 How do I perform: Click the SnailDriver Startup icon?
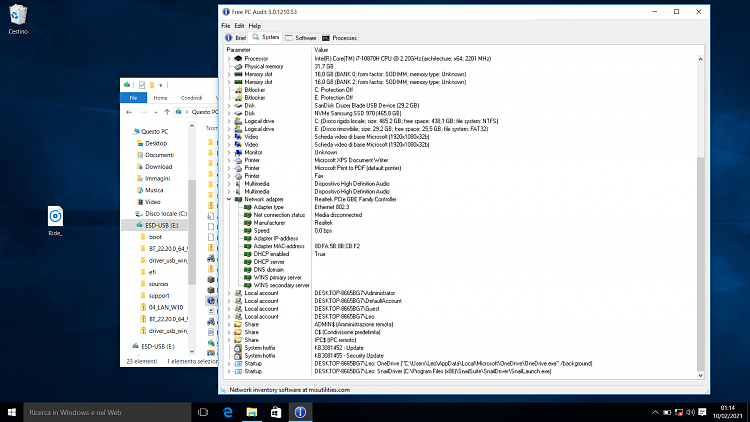(x=238, y=371)
